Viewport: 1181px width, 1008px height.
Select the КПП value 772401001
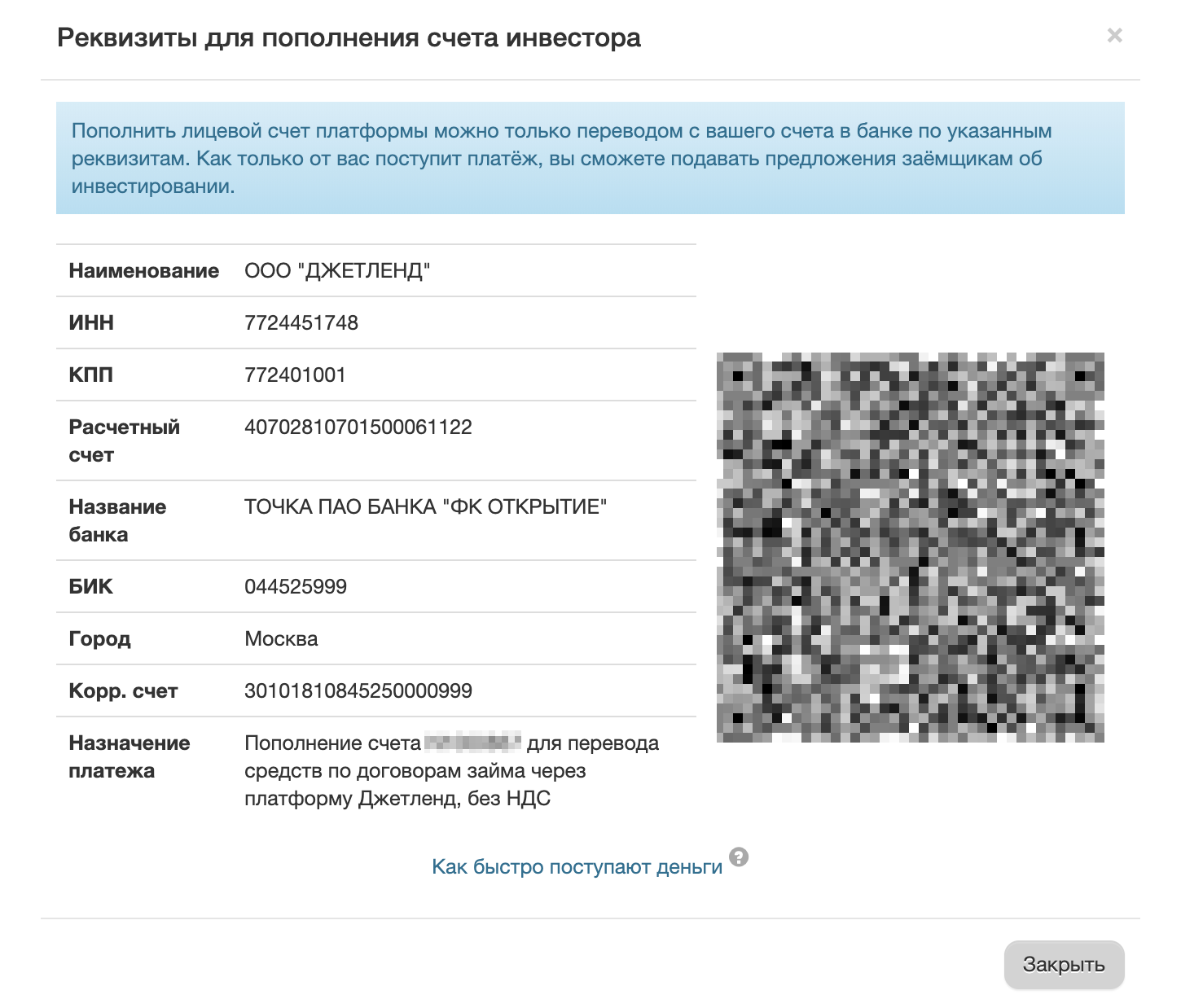(295, 375)
